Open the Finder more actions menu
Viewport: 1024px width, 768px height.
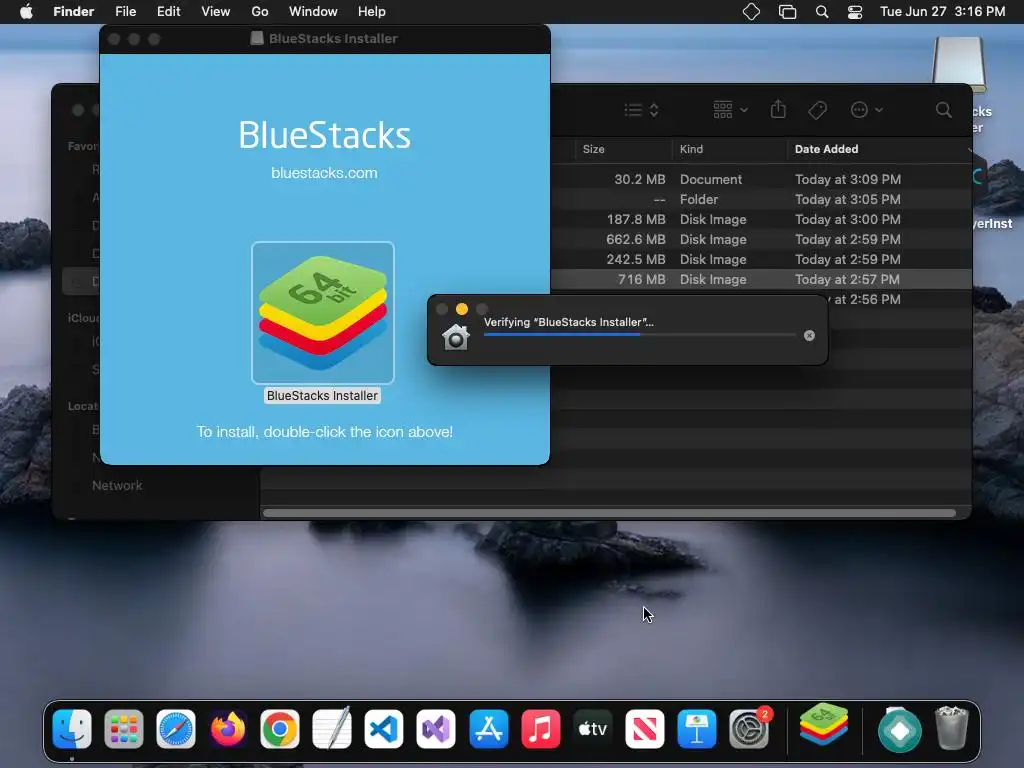pos(867,110)
